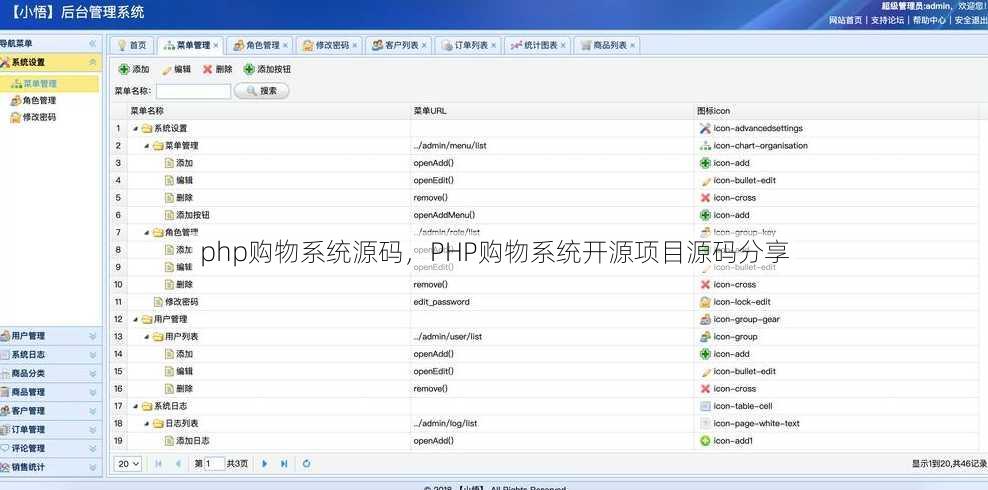
Task: Select the openAddMenu() URL cell
Action: (551, 215)
